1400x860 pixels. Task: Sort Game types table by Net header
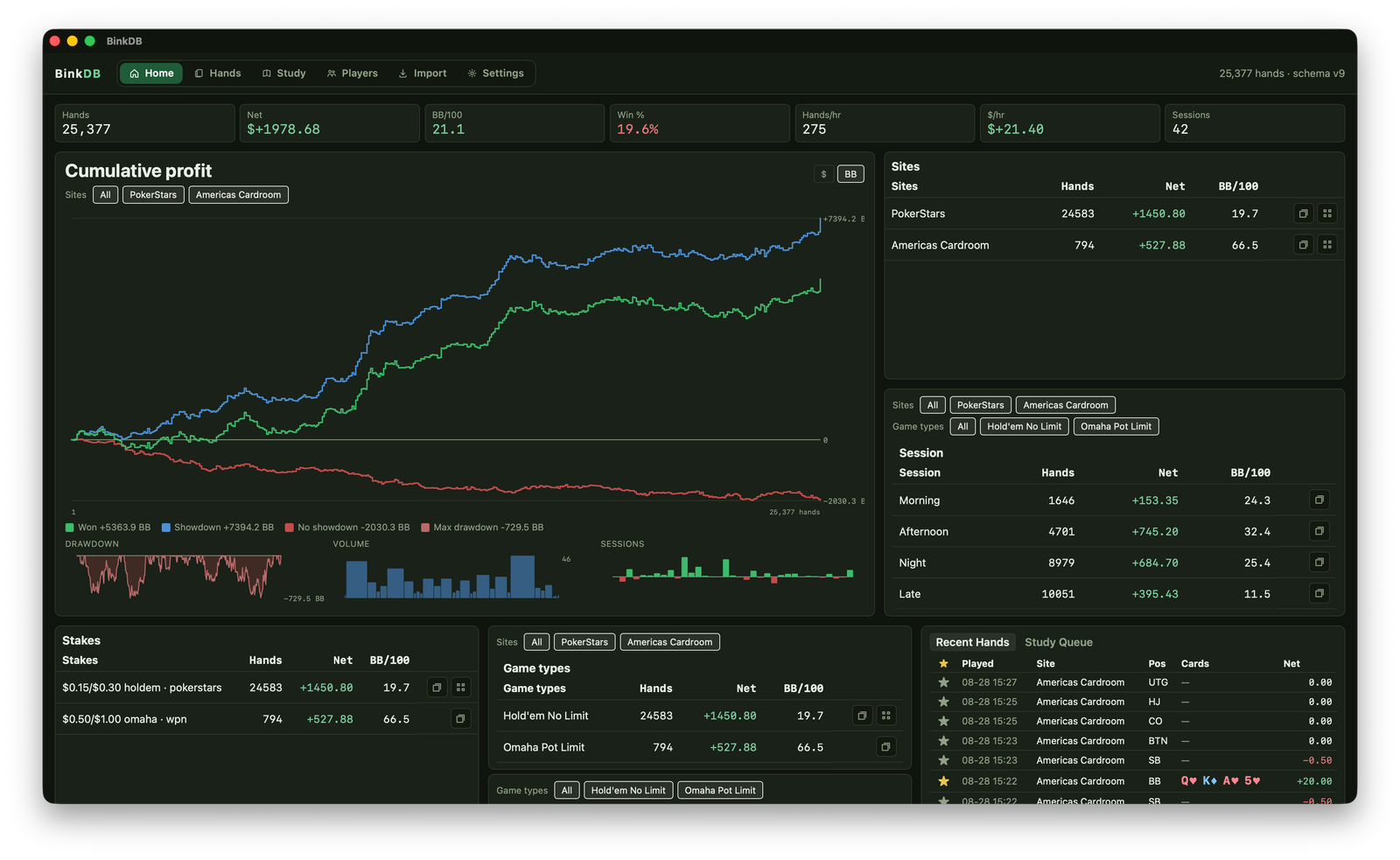746,689
